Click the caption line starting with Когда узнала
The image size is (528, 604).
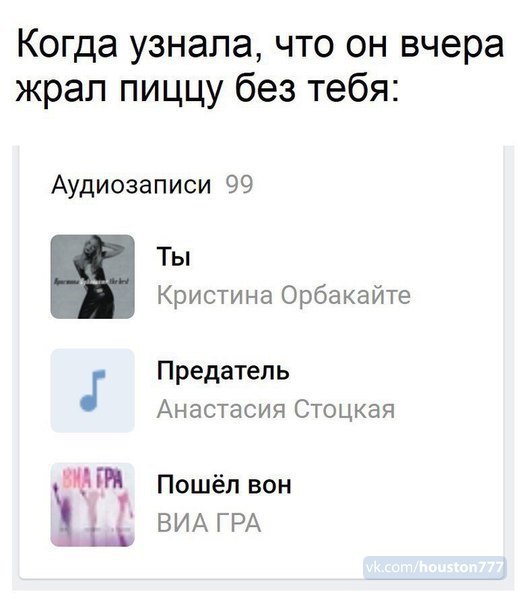(260, 44)
